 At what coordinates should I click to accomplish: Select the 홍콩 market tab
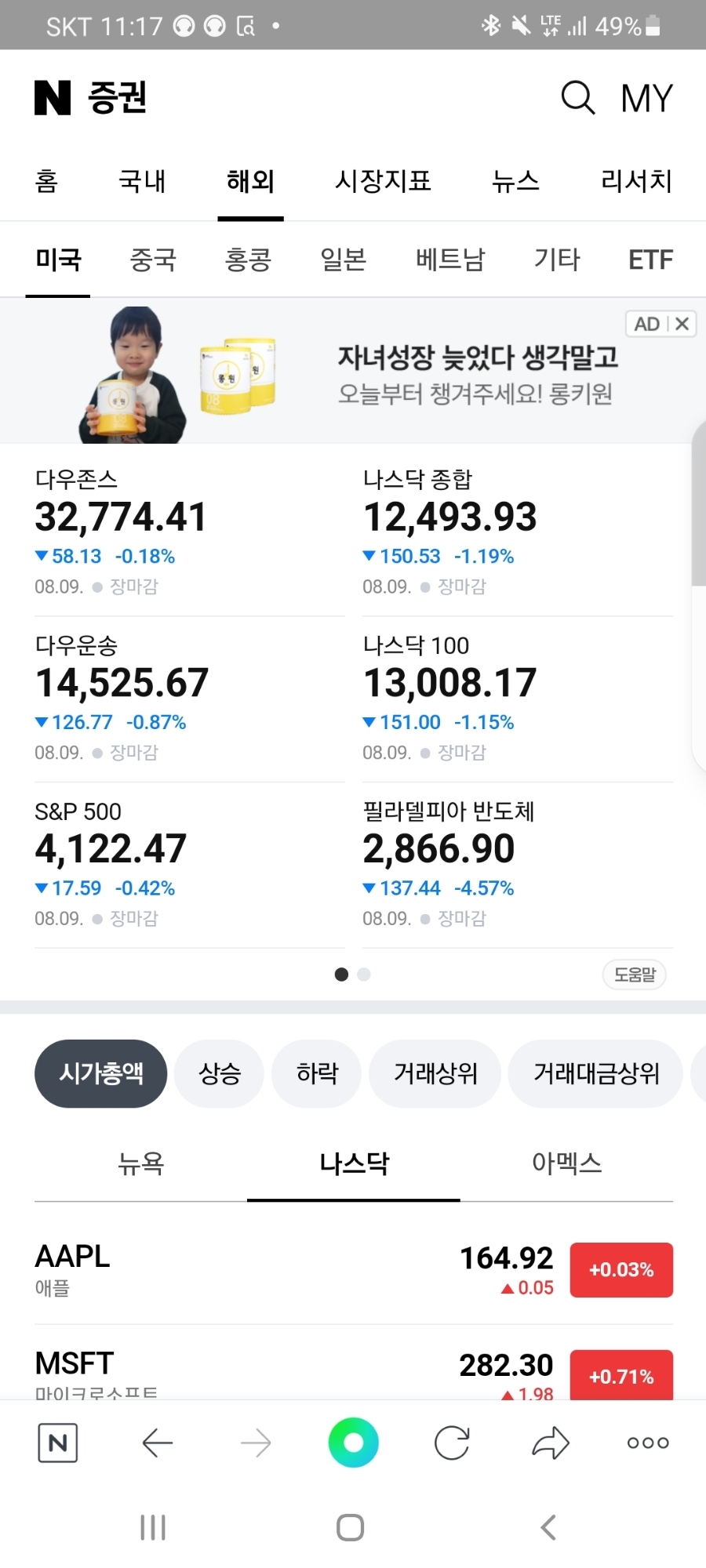248,260
